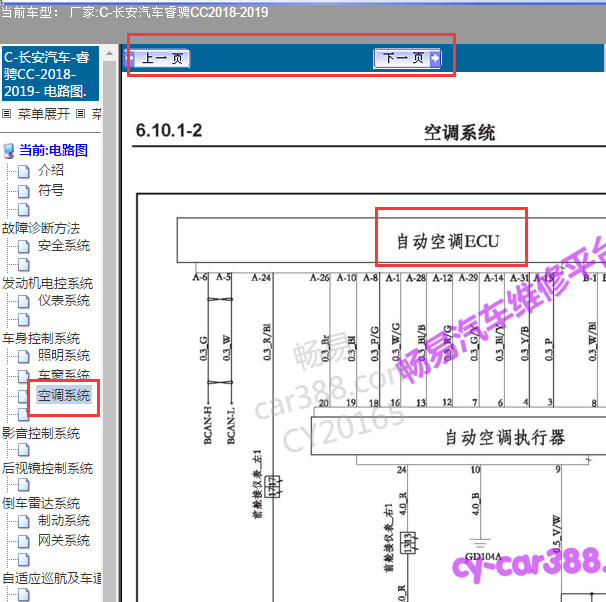Open the 介绍 page icon

click(24, 171)
